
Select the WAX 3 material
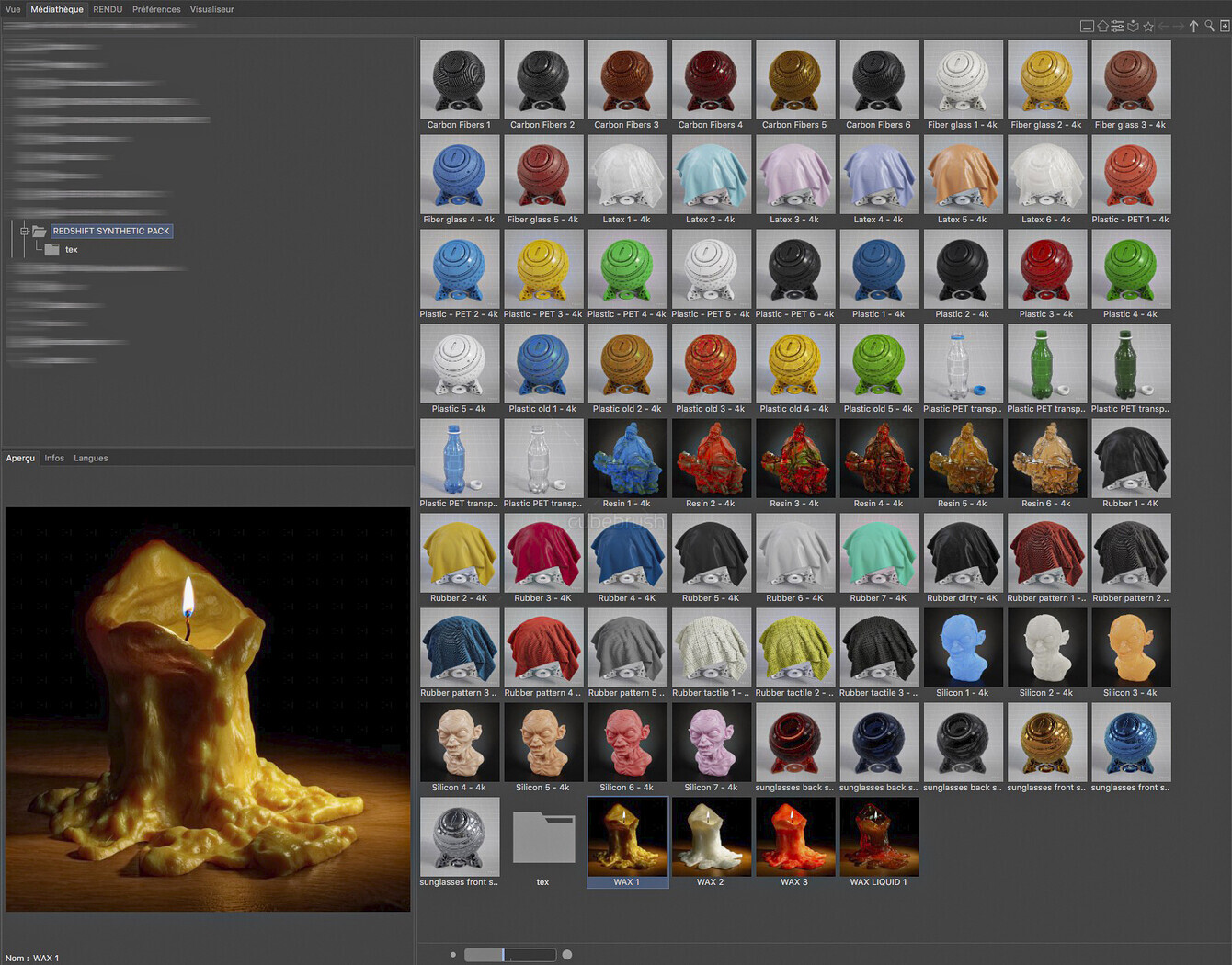(x=795, y=843)
